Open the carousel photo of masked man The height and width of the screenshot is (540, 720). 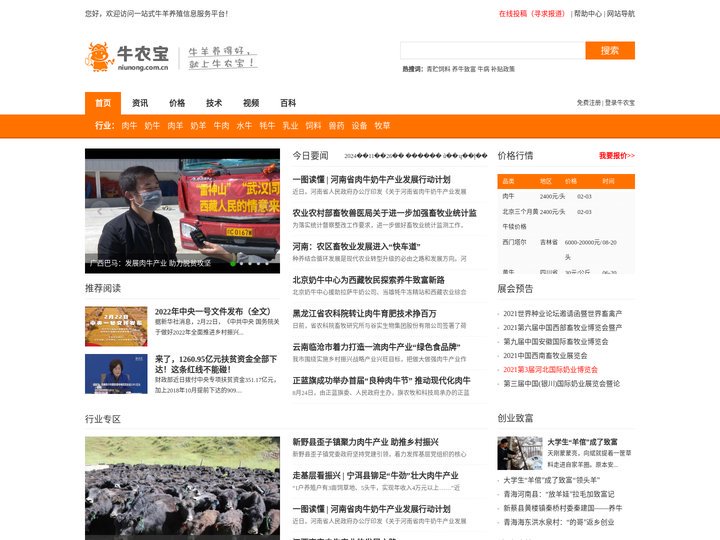pyautogui.click(x=182, y=211)
